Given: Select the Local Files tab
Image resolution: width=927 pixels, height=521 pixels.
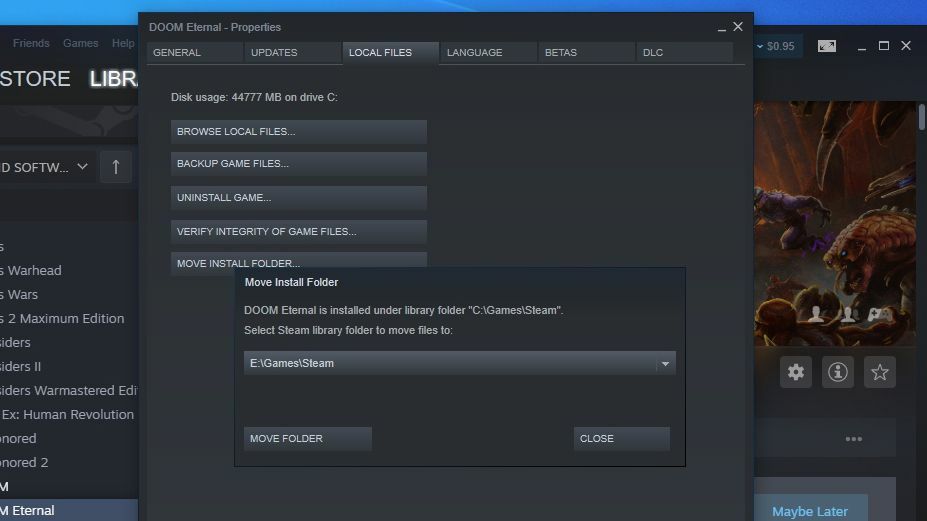Looking at the screenshot, I should tap(391, 53).
